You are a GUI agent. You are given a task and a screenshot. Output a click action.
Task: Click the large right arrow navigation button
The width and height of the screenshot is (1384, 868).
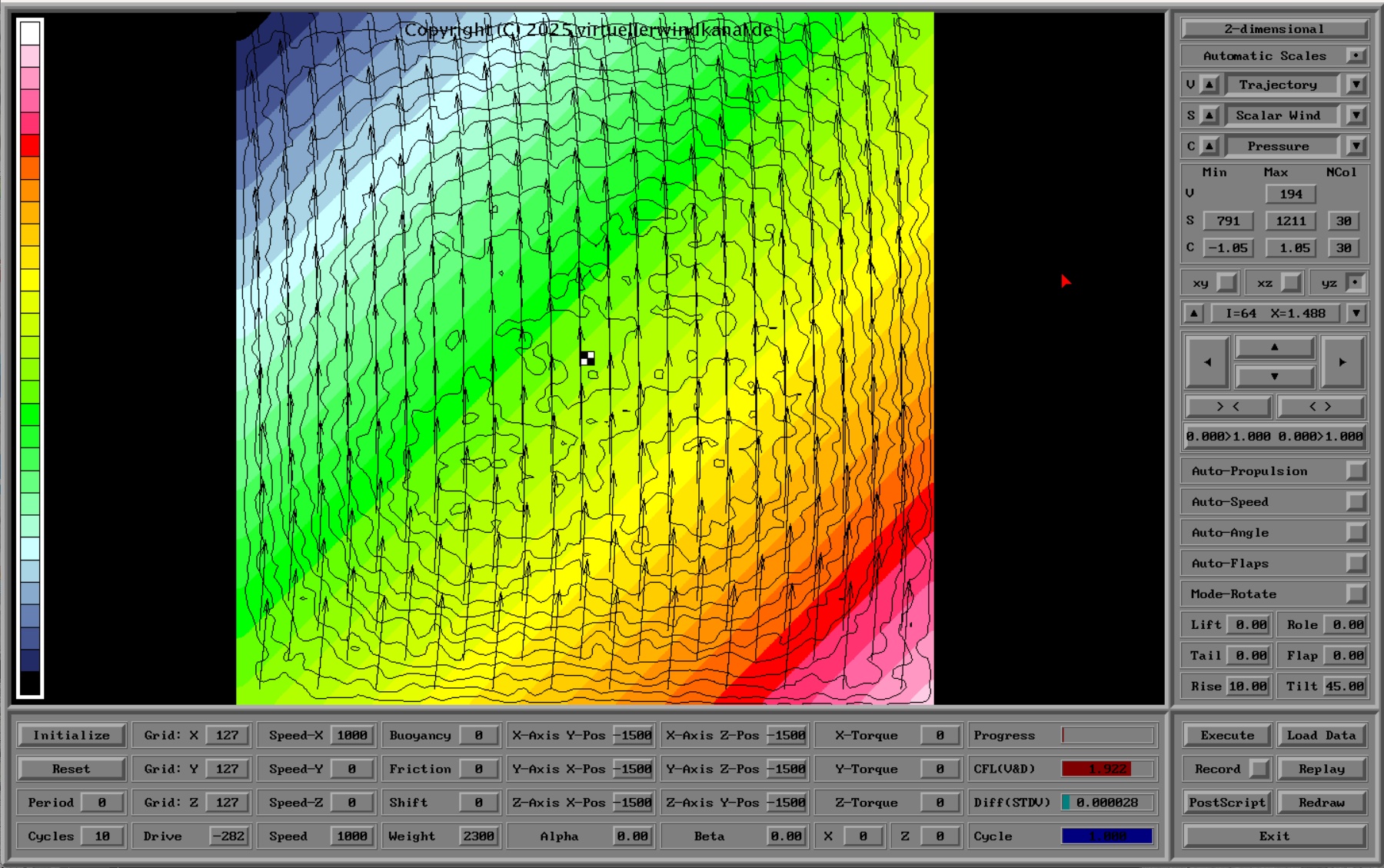(1342, 362)
